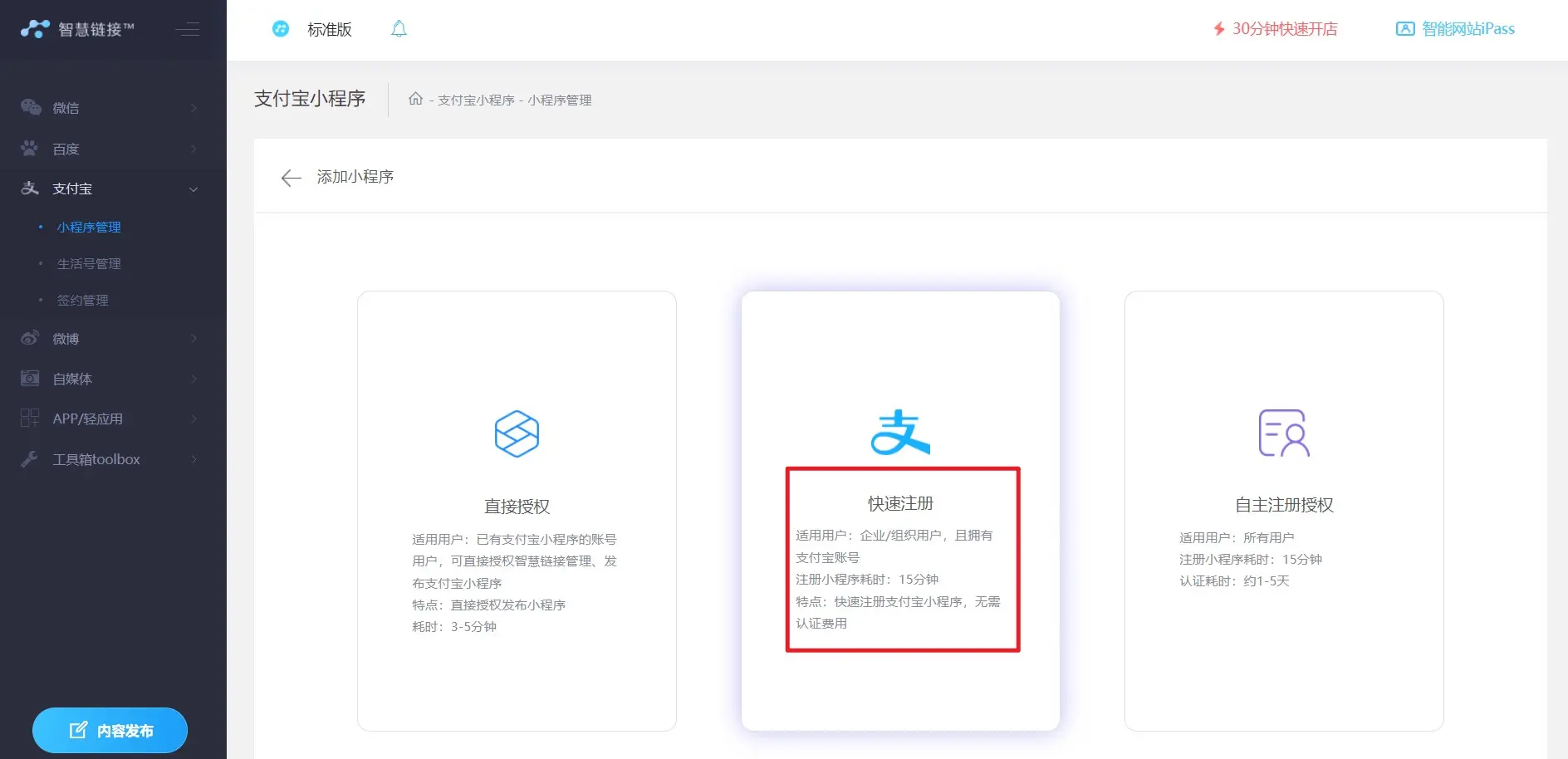Click the 标准版 round blue icon

pyautogui.click(x=281, y=29)
